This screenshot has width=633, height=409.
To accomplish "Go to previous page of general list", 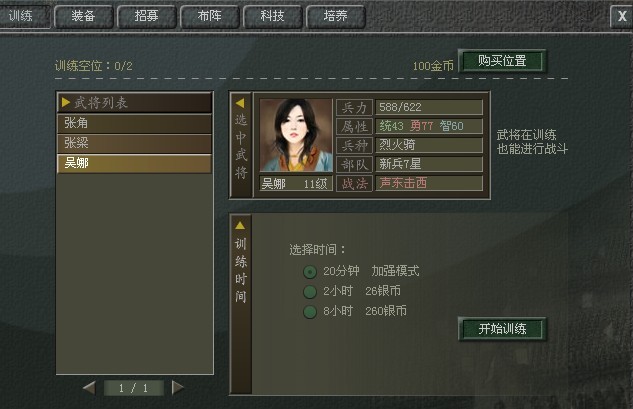I will pyautogui.click(x=89, y=388).
